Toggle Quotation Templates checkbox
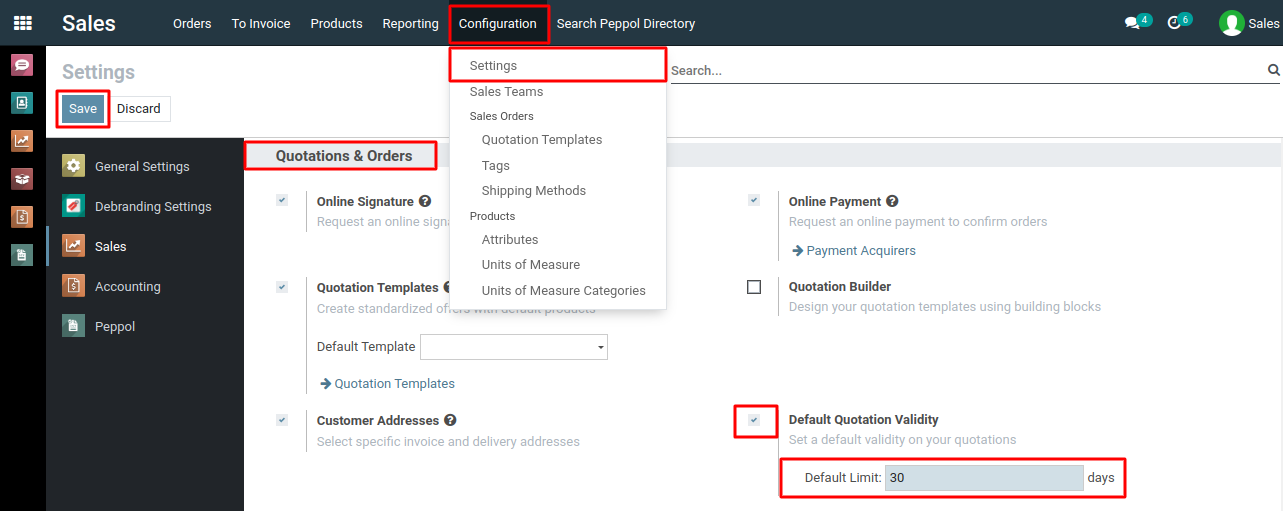This screenshot has width=1283, height=511. [x=282, y=287]
